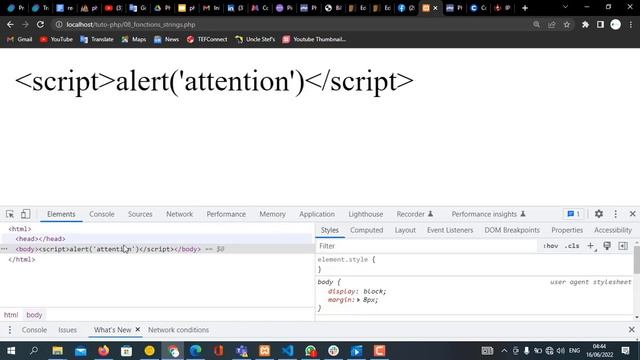Open the DevTools customize three-dot menu
Viewport: 640px width, 360px height.
tap(616, 214)
